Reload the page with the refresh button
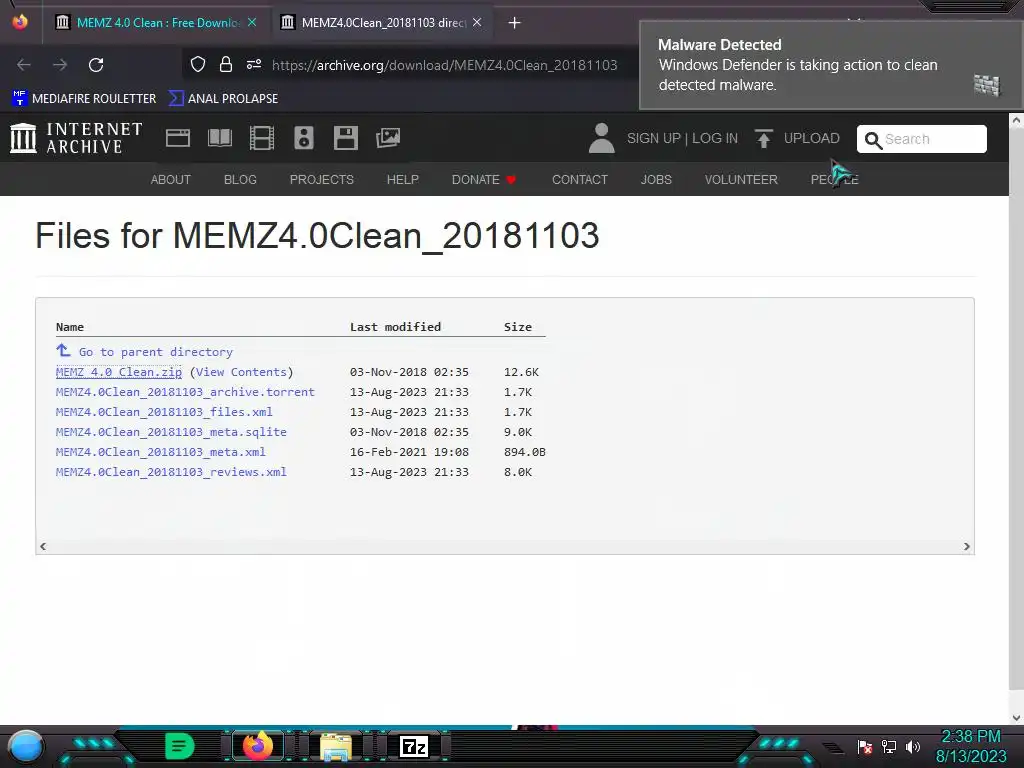Screen dimensions: 1024x768 pos(96,65)
